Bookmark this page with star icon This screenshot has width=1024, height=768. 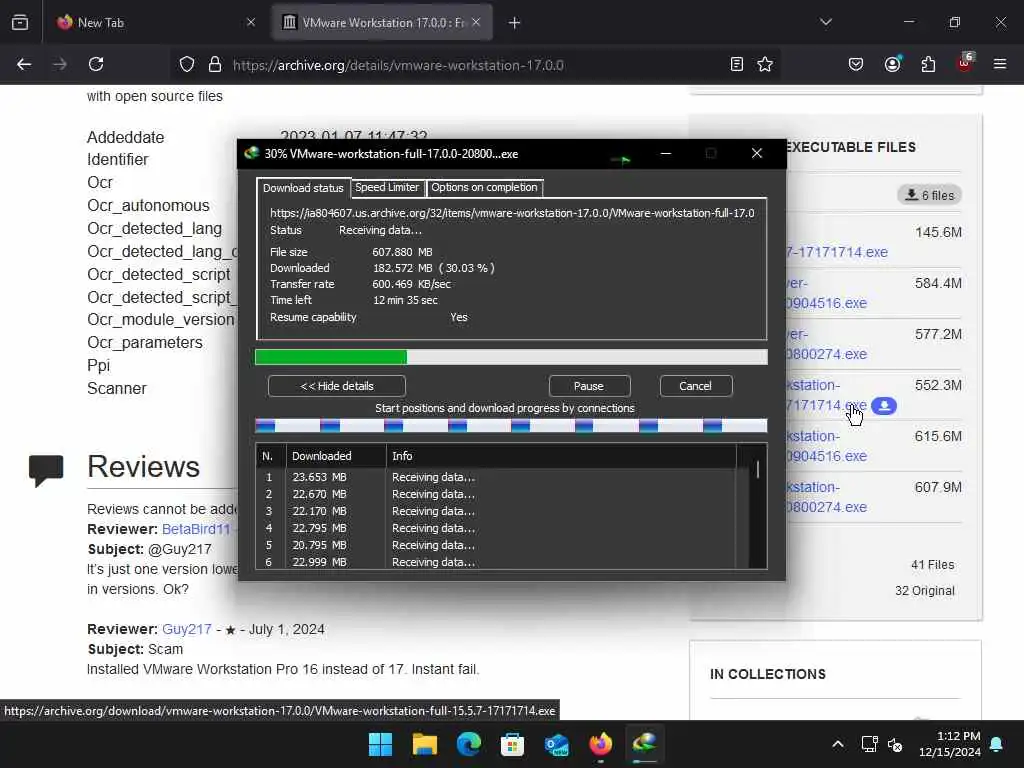click(765, 65)
